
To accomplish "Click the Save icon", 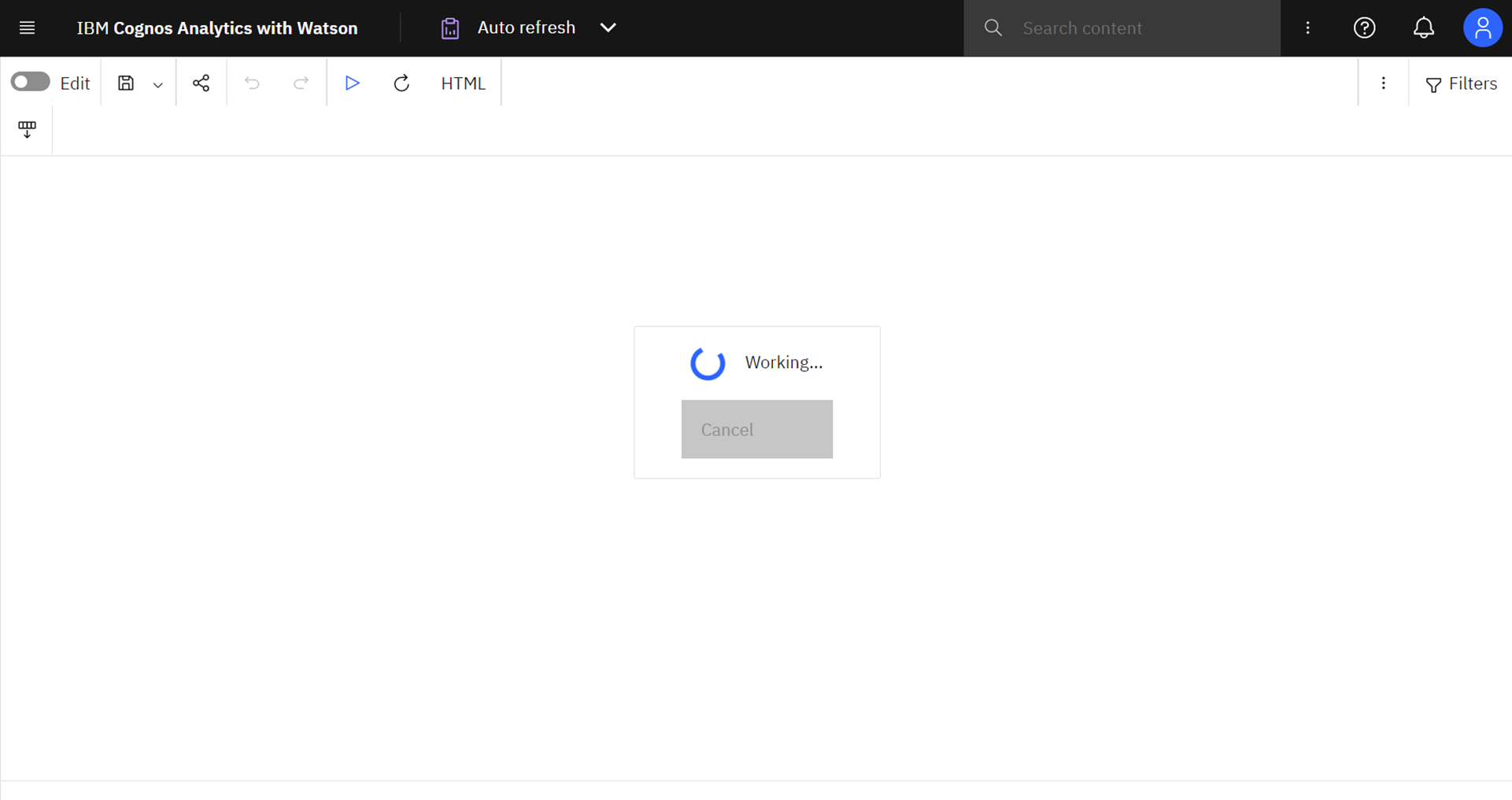I will [126, 83].
